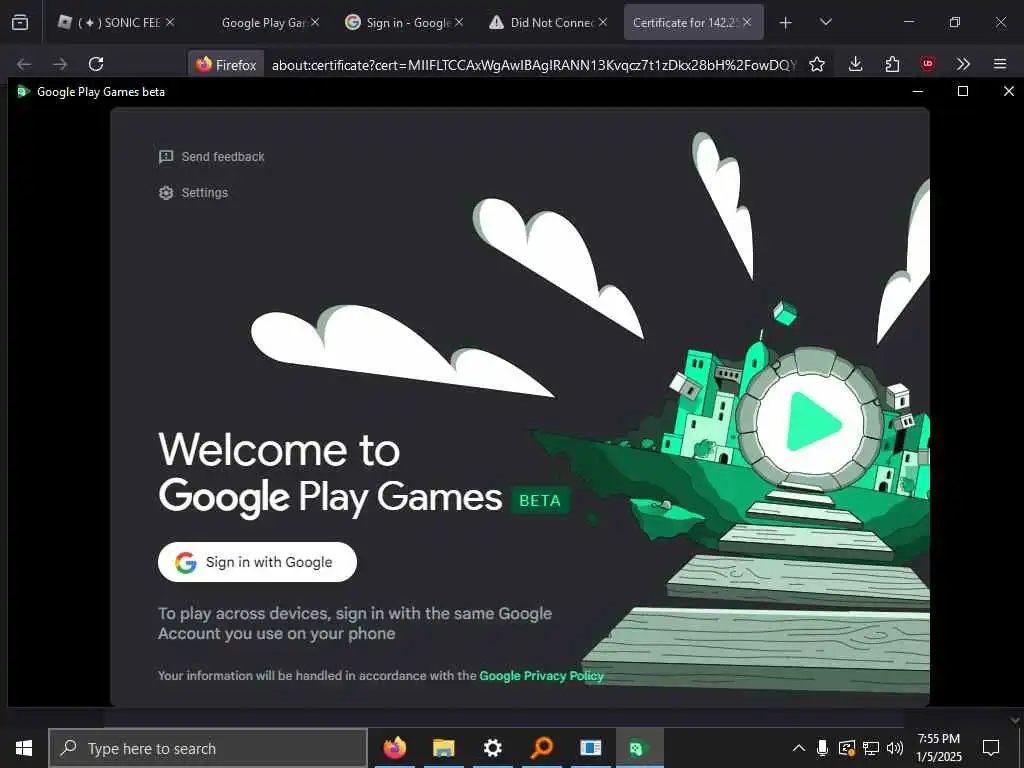Expand the list all tabs dropdown
This screenshot has height=768, width=1024.
coord(825,22)
